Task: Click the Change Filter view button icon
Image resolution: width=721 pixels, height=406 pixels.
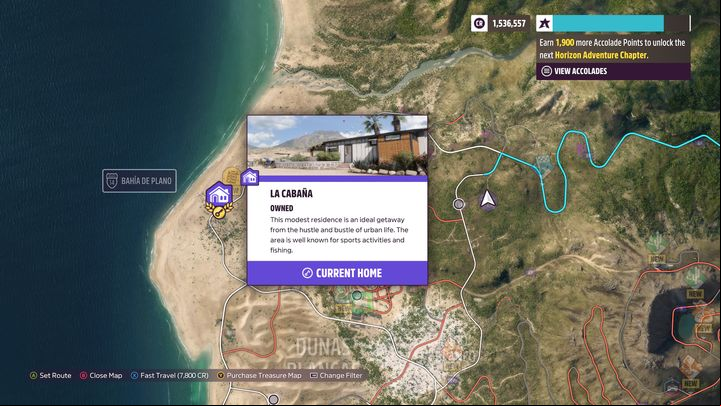Action: [314, 376]
